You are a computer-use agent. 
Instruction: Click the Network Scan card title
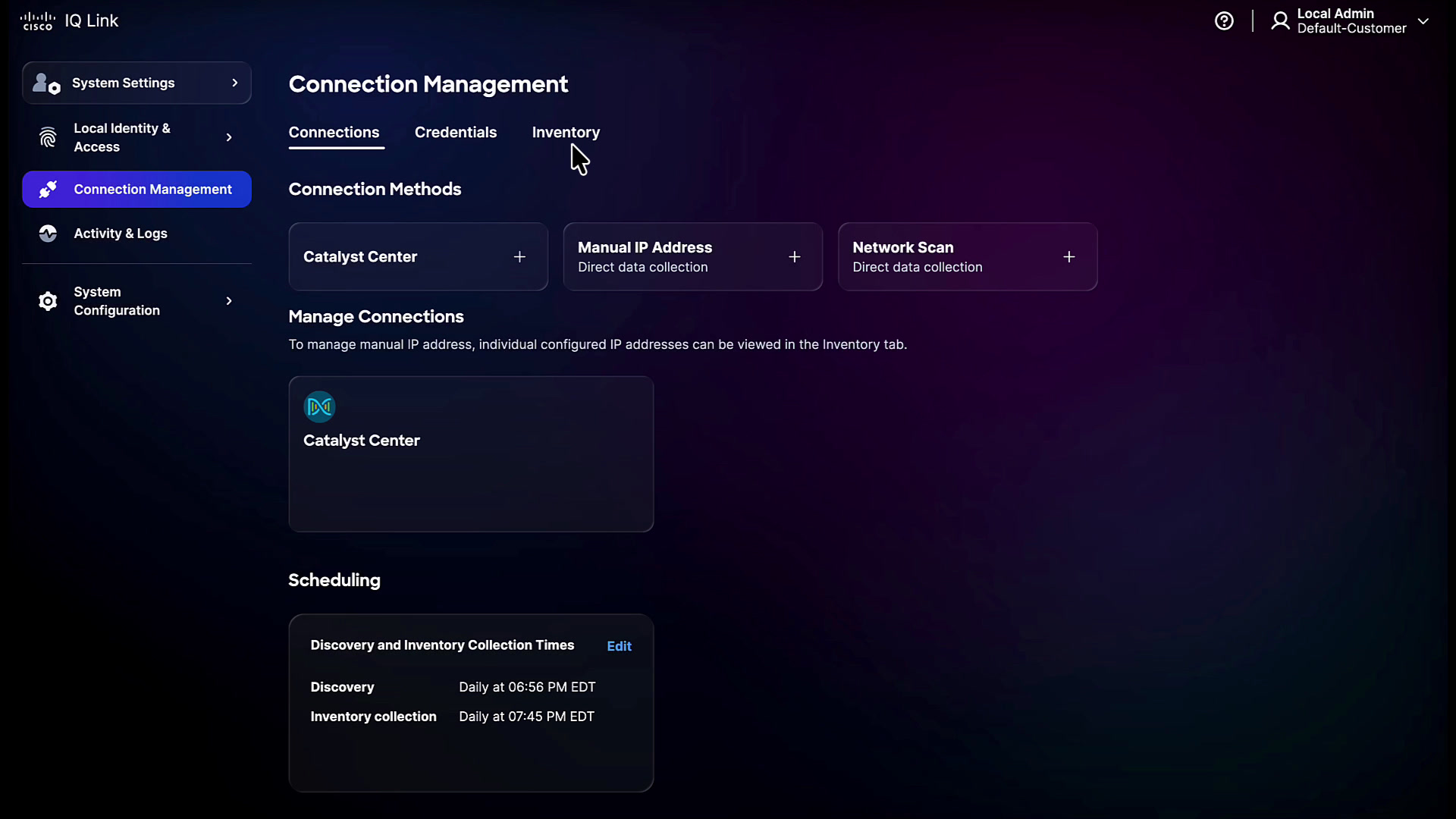902,247
